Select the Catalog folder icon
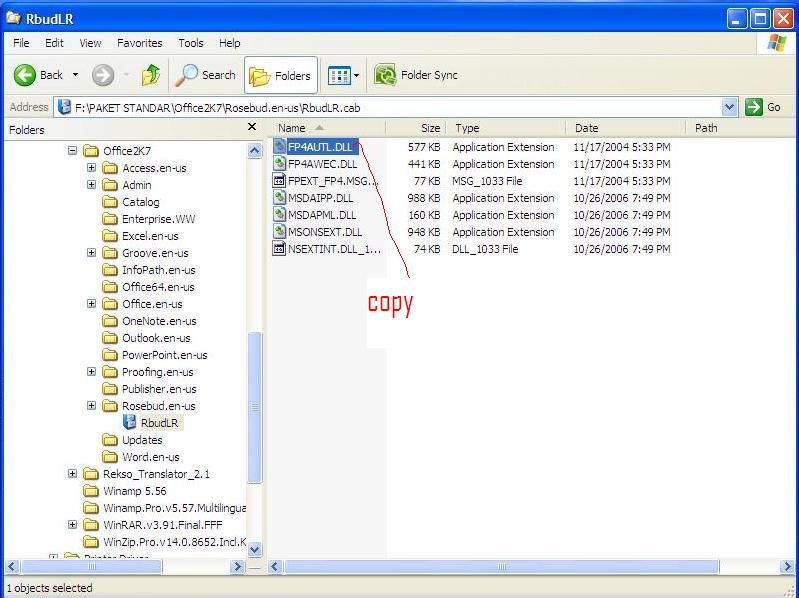This screenshot has width=799, height=598. [110, 202]
